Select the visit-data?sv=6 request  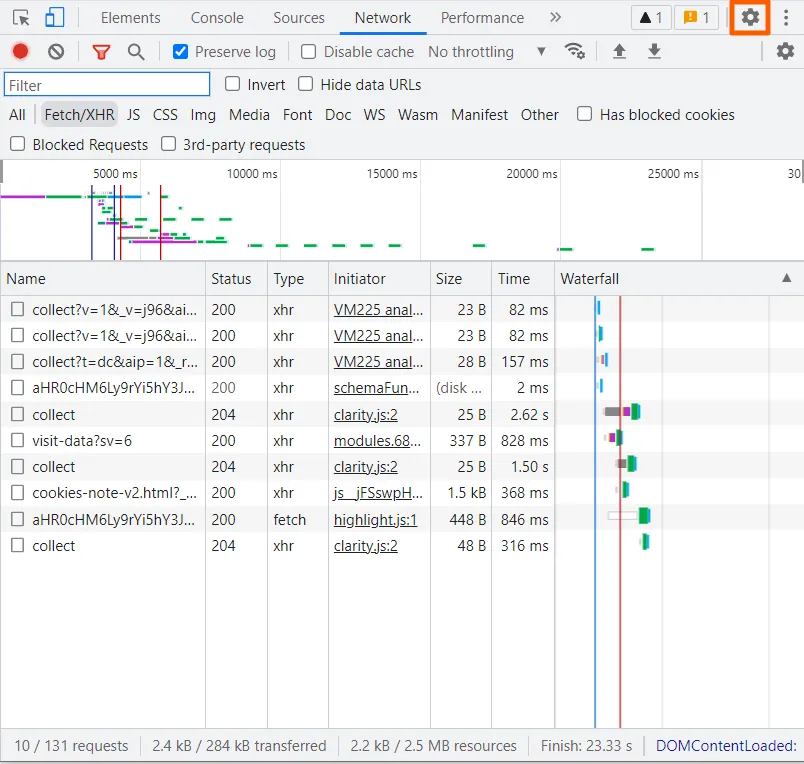(82, 440)
